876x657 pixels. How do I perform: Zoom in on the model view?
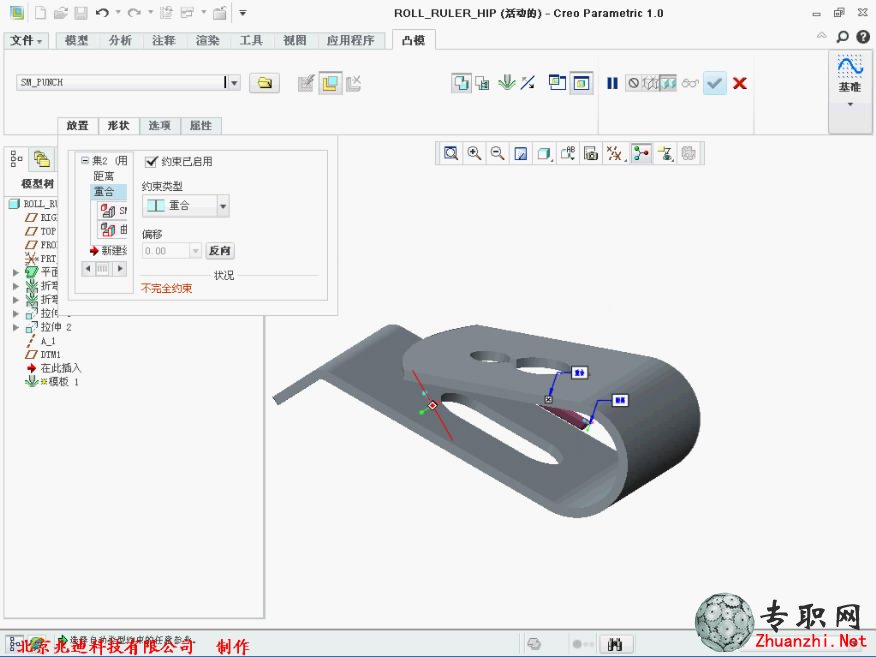coord(474,153)
